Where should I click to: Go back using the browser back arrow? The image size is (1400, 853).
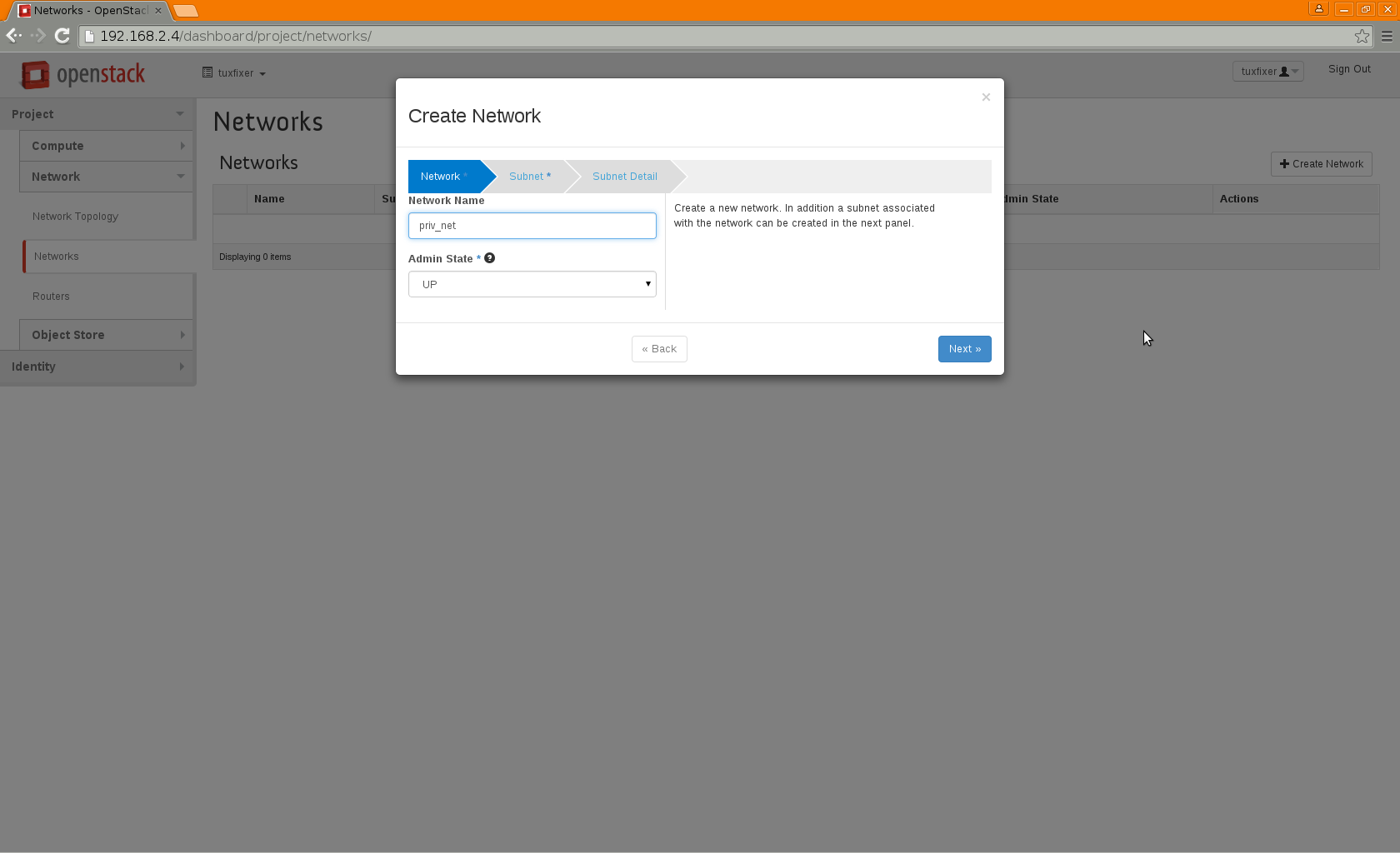click(13, 36)
